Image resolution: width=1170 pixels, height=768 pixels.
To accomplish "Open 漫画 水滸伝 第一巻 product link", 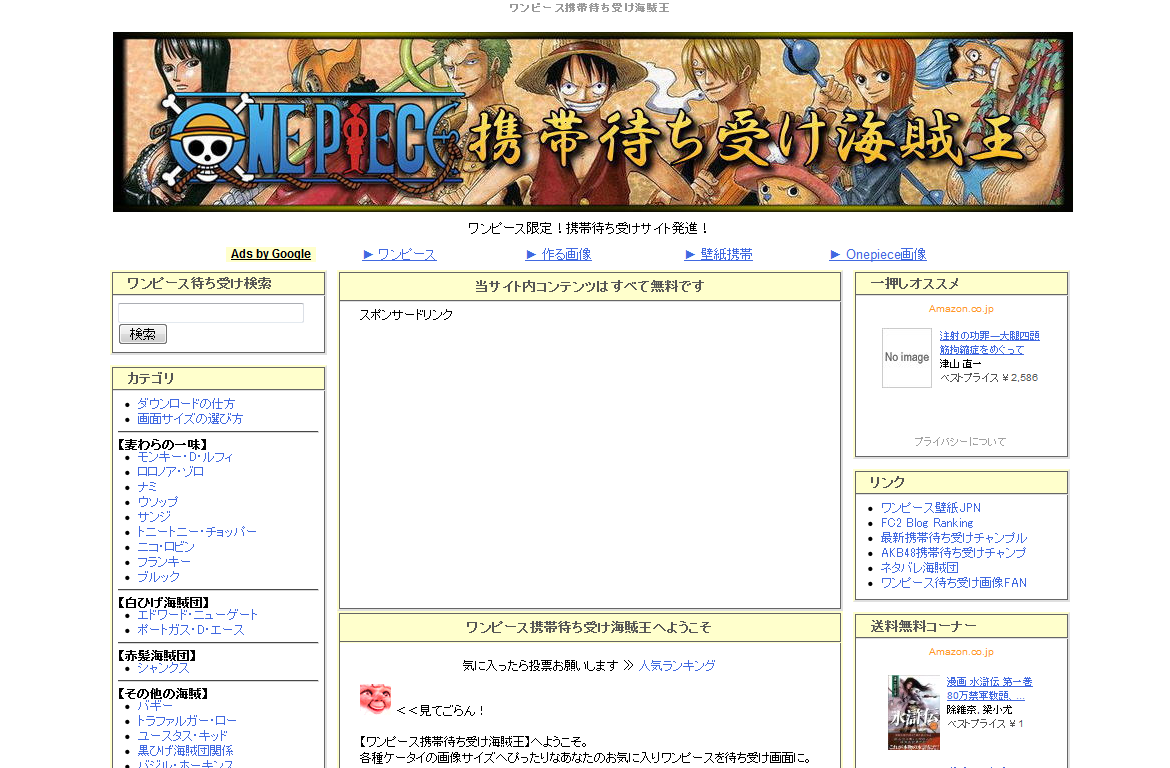I will [989, 688].
